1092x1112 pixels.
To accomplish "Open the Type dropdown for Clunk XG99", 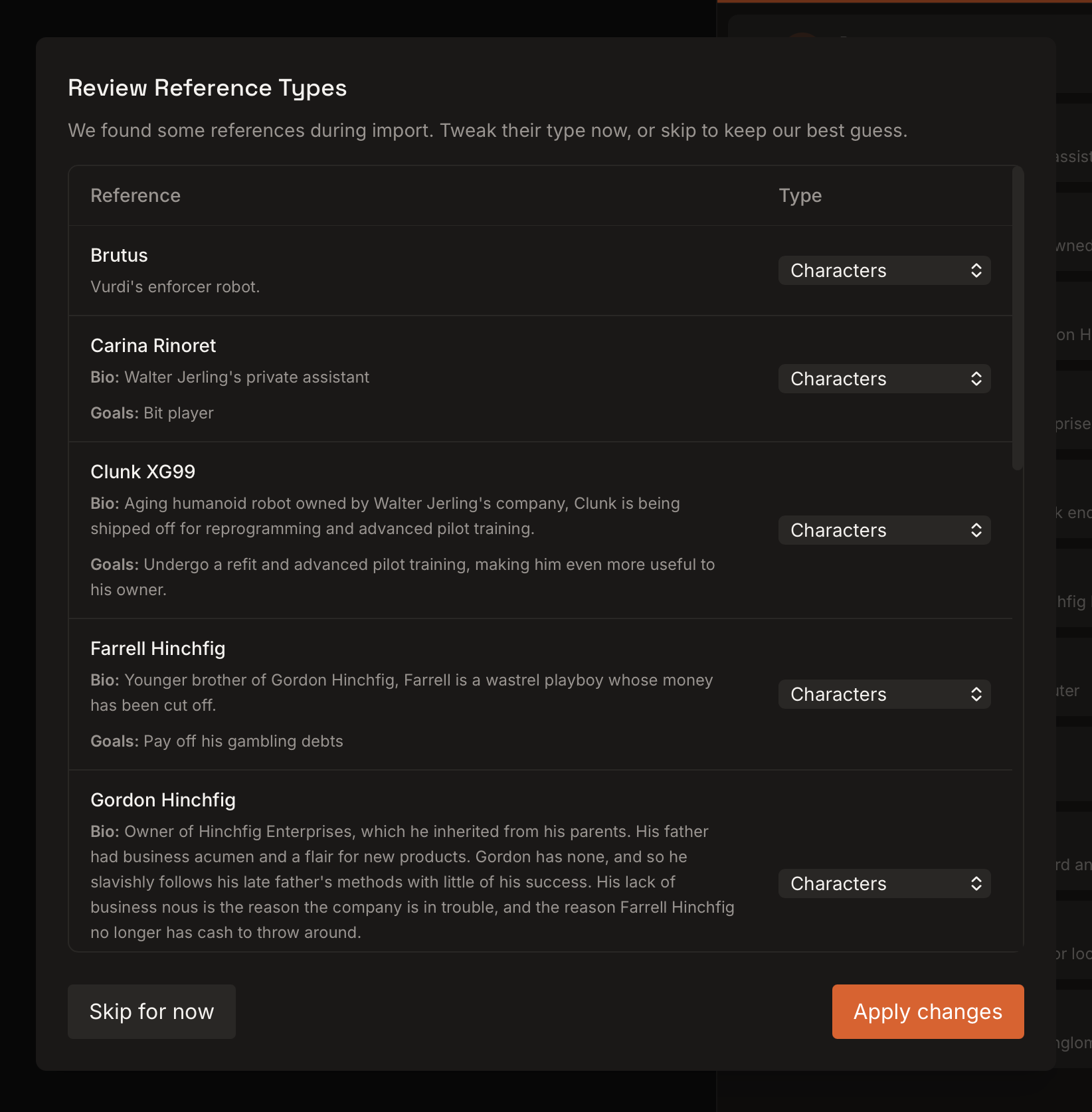I will coord(883,530).
